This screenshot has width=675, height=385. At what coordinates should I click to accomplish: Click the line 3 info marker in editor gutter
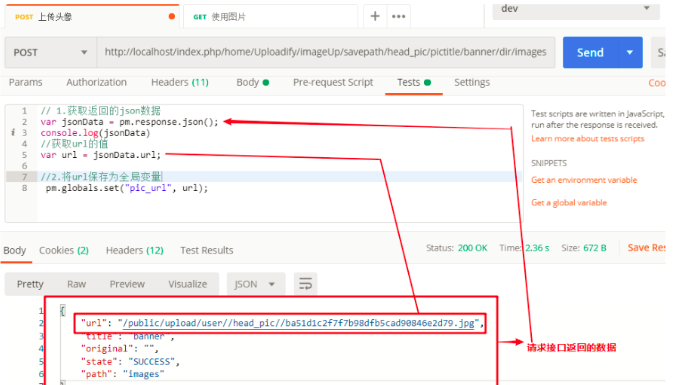coord(13,133)
